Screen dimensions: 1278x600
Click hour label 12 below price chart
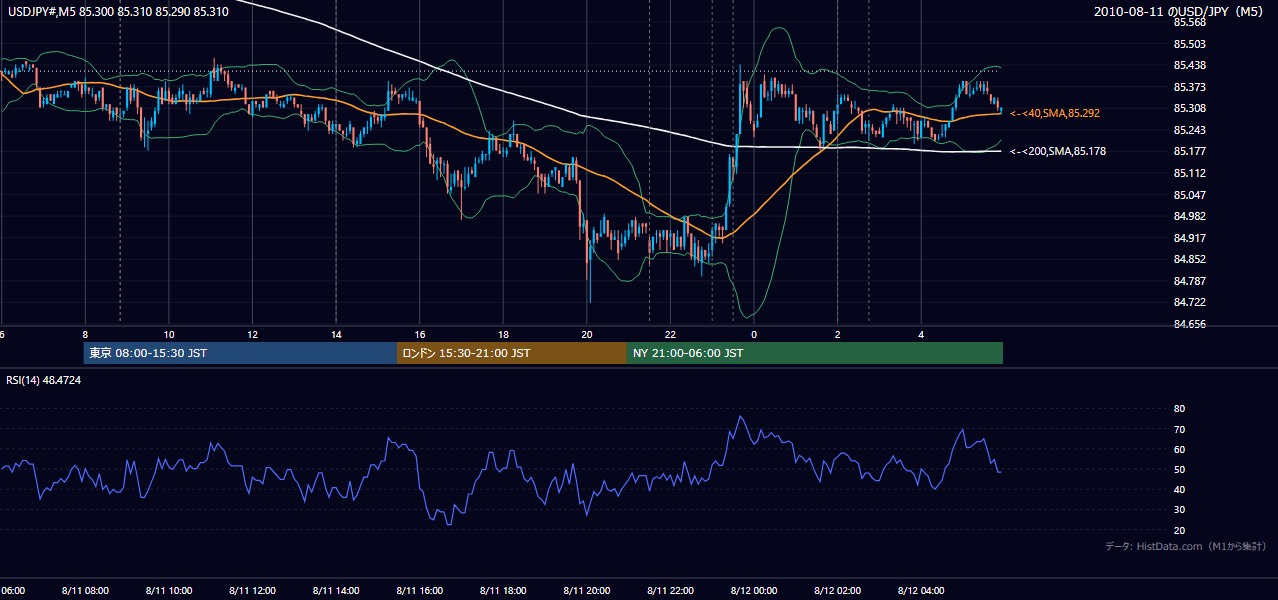pos(252,334)
